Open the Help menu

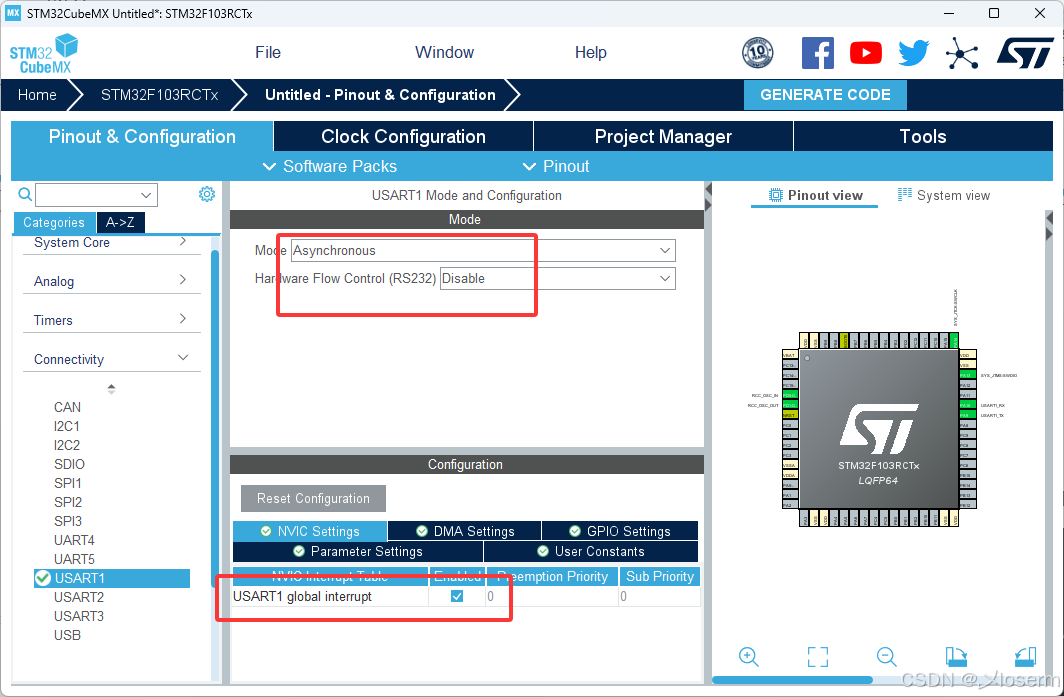pyautogui.click(x=590, y=52)
